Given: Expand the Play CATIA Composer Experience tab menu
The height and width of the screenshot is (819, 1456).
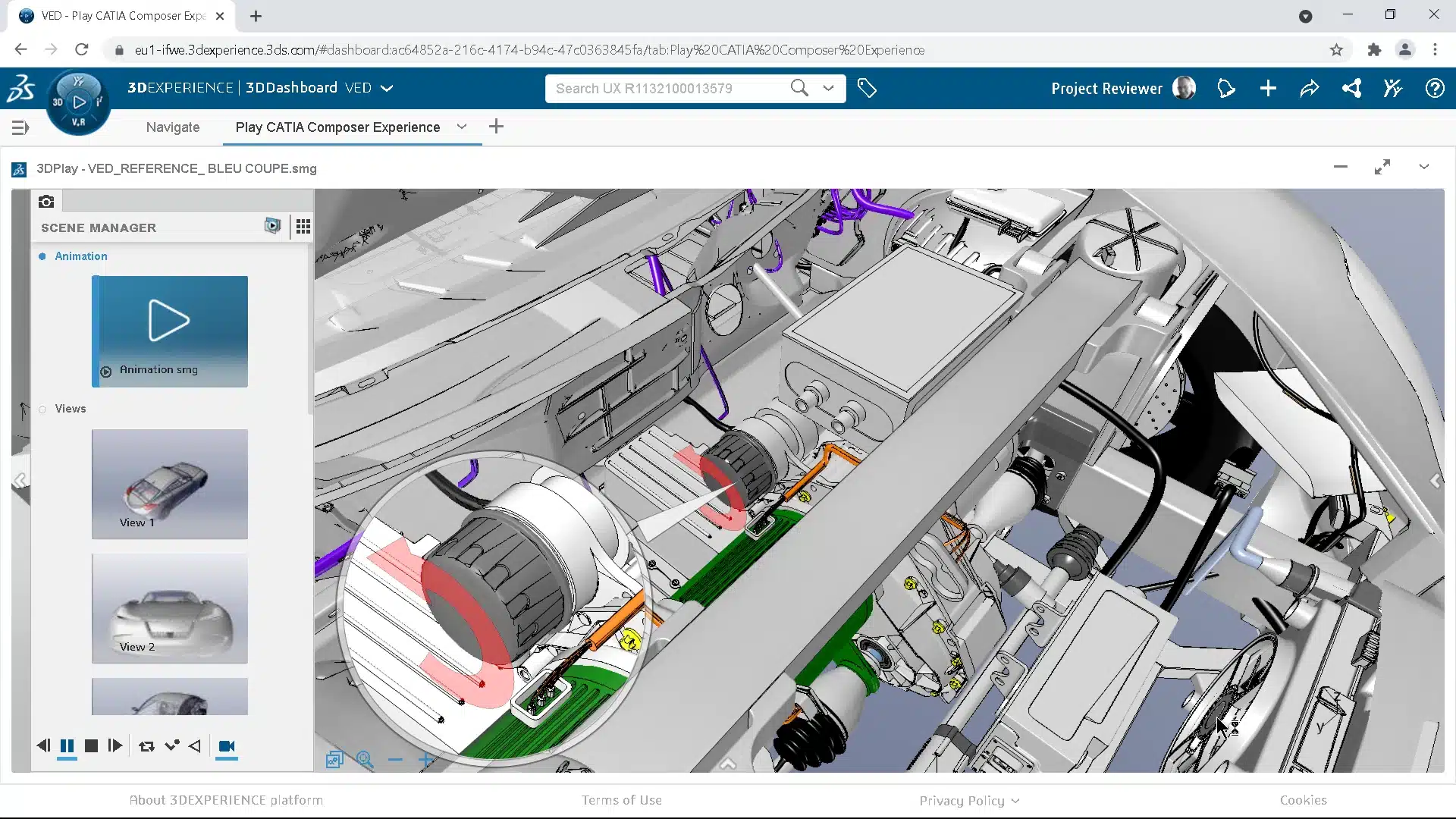Looking at the screenshot, I should click(x=461, y=127).
